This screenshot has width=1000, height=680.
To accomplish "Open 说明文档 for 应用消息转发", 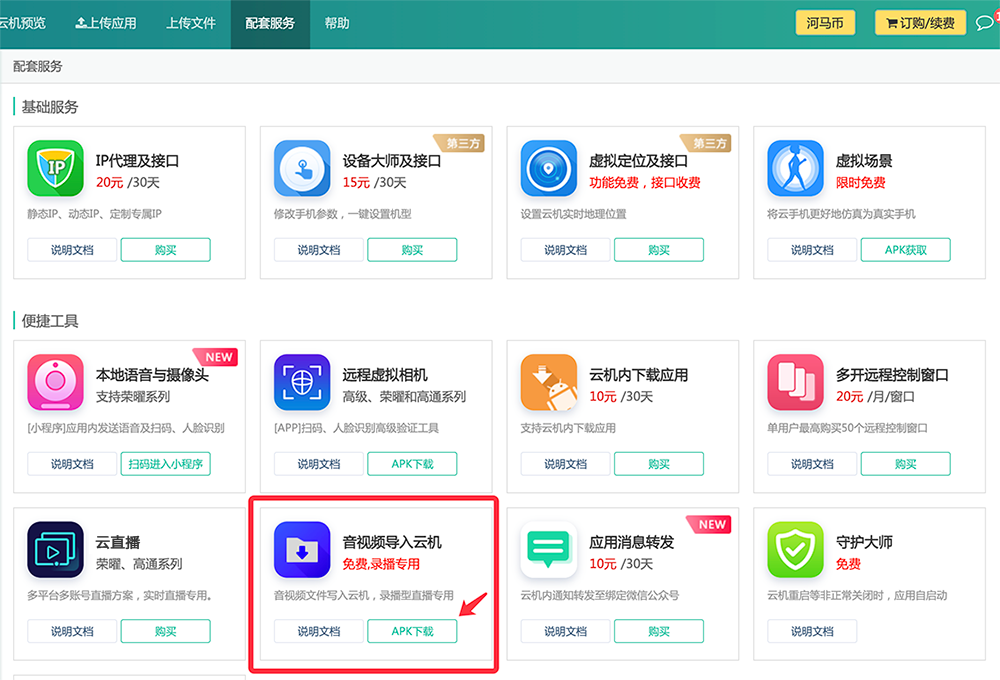I will click(565, 631).
